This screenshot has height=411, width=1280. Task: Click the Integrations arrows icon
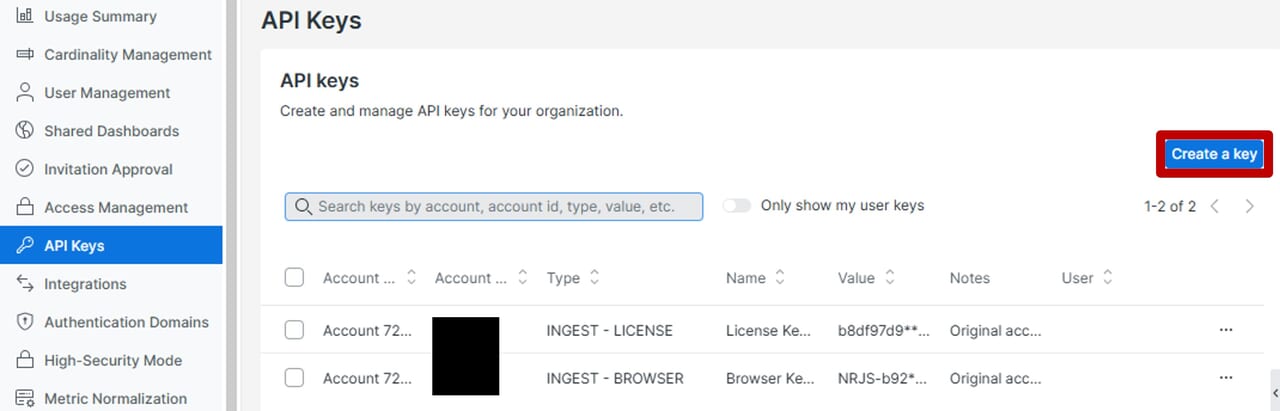point(25,284)
